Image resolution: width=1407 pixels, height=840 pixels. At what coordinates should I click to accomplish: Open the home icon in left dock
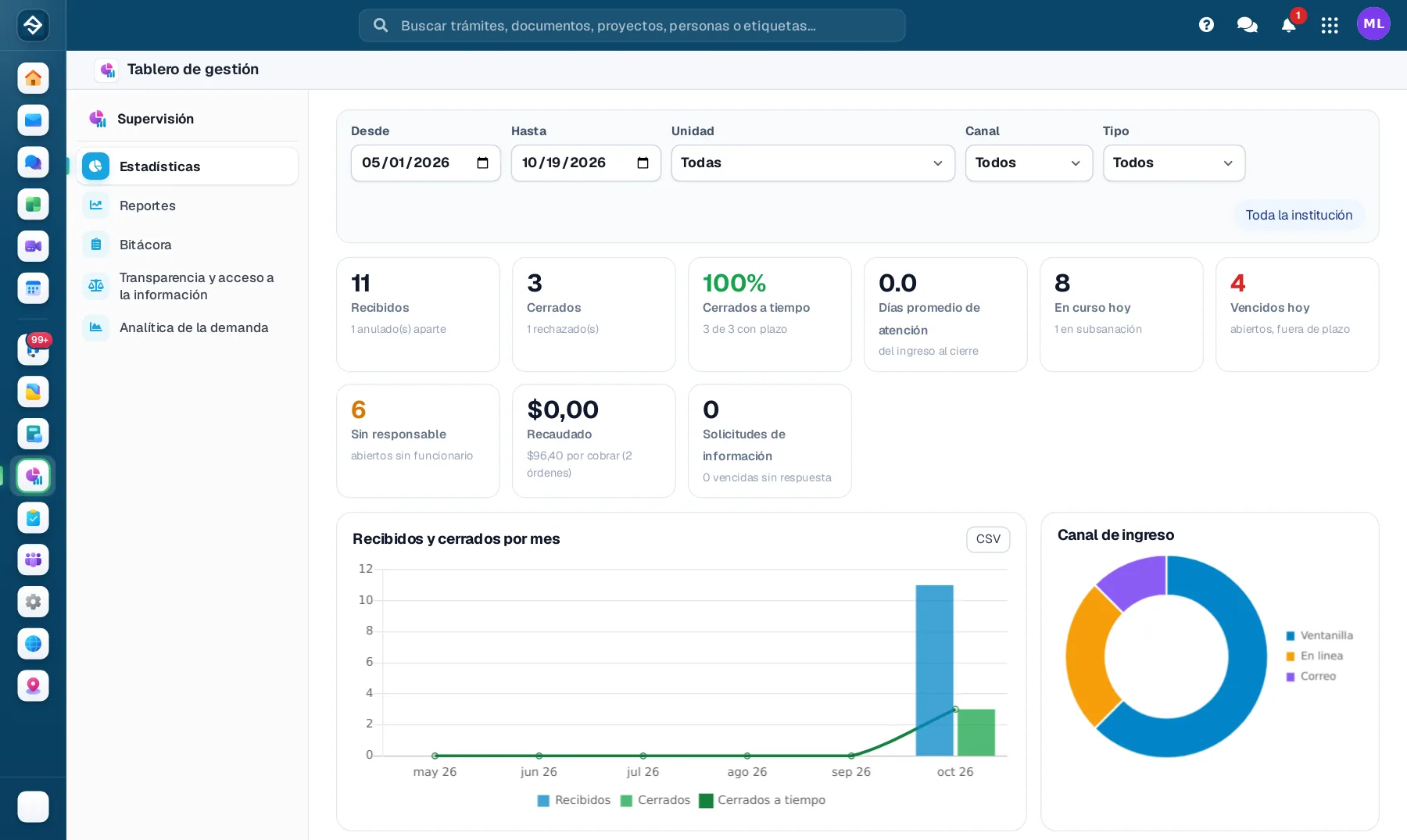click(x=33, y=78)
